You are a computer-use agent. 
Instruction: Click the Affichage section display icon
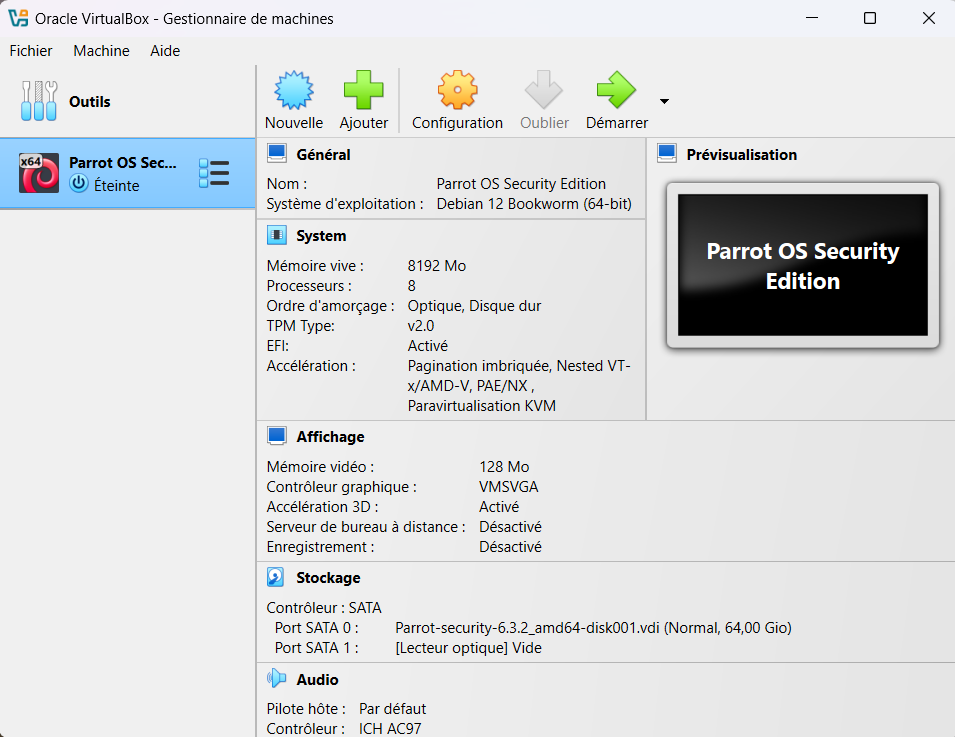pyautogui.click(x=277, y=436)
